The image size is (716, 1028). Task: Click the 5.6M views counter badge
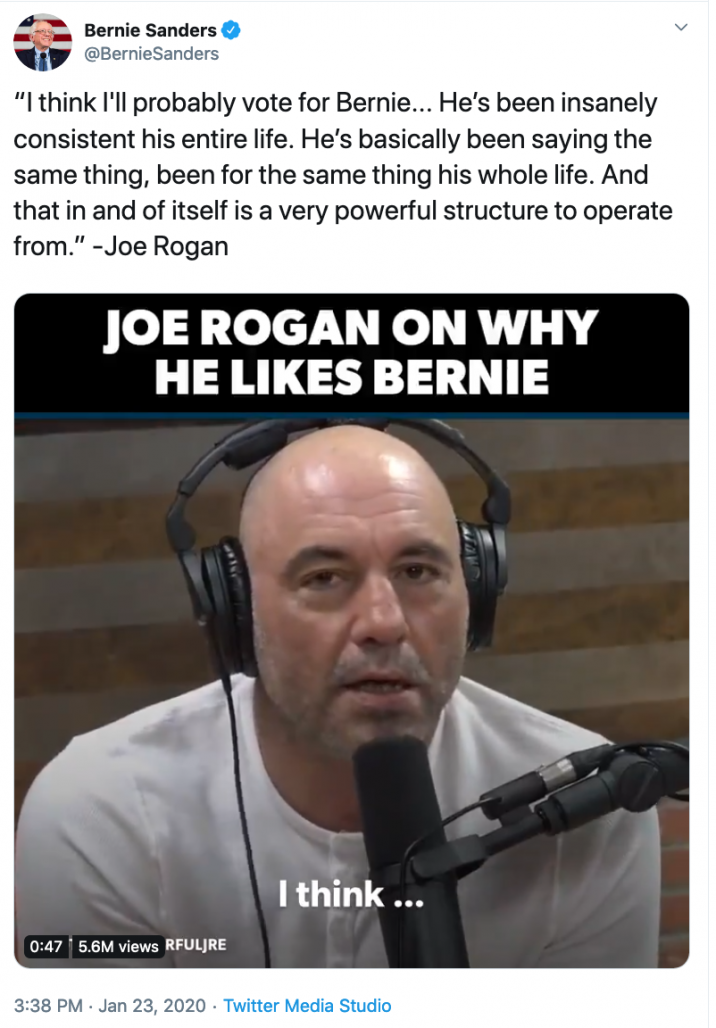click(118, 946)
